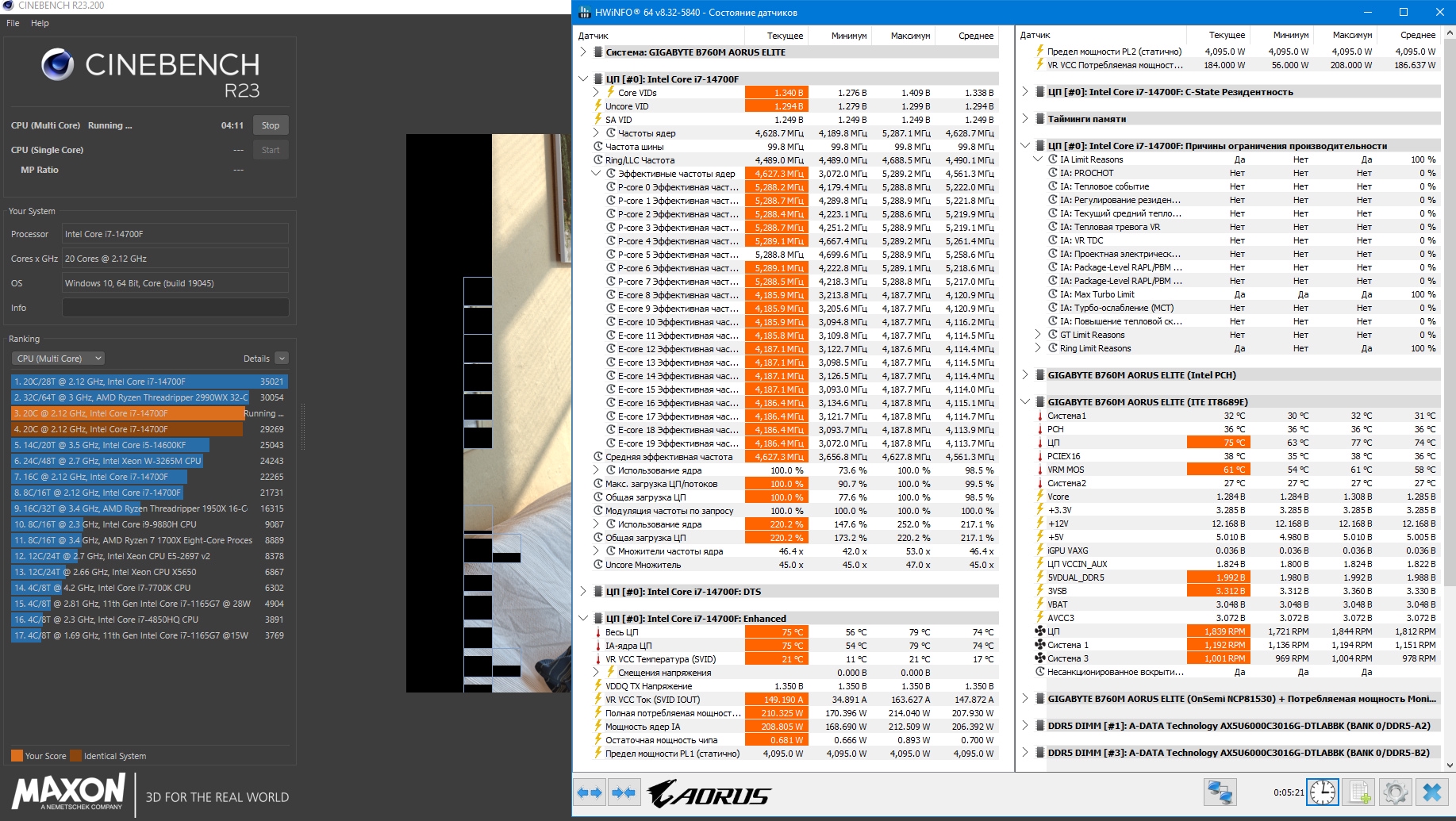Click the thermometer icon beside VRM MOS
The width and height of the screenshot is (1456, 821).
click(x=1040, y=470)
